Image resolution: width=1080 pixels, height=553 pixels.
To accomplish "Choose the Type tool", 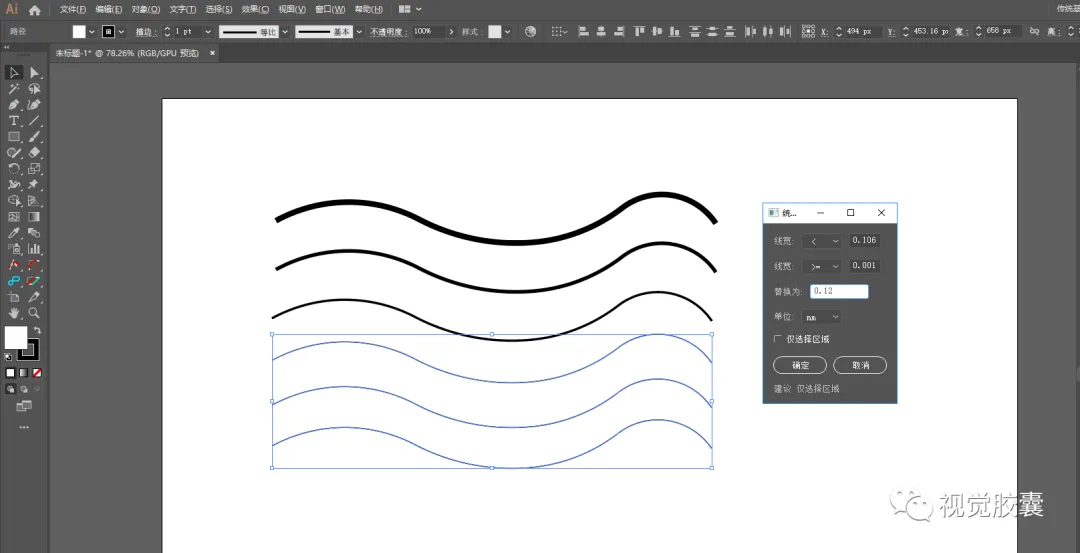I will click(14, 121).
